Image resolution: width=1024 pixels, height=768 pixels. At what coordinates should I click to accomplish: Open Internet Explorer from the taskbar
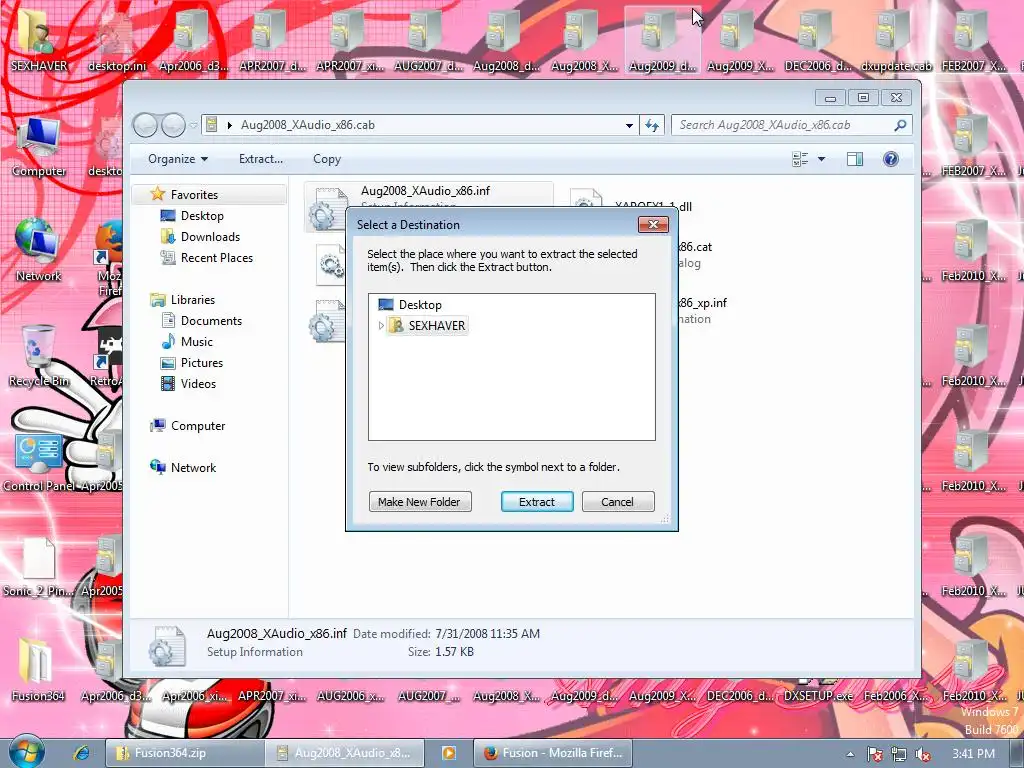coord(82,753)
